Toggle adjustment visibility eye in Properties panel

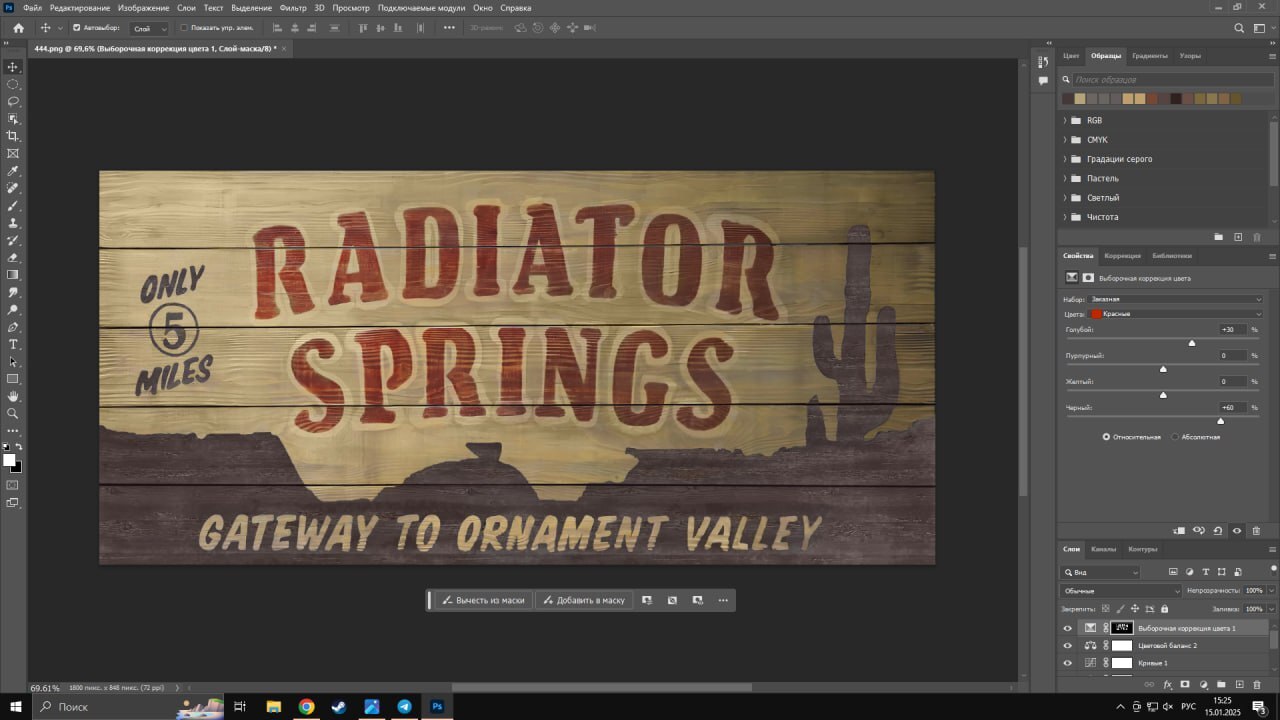(x=1237, y=531)
